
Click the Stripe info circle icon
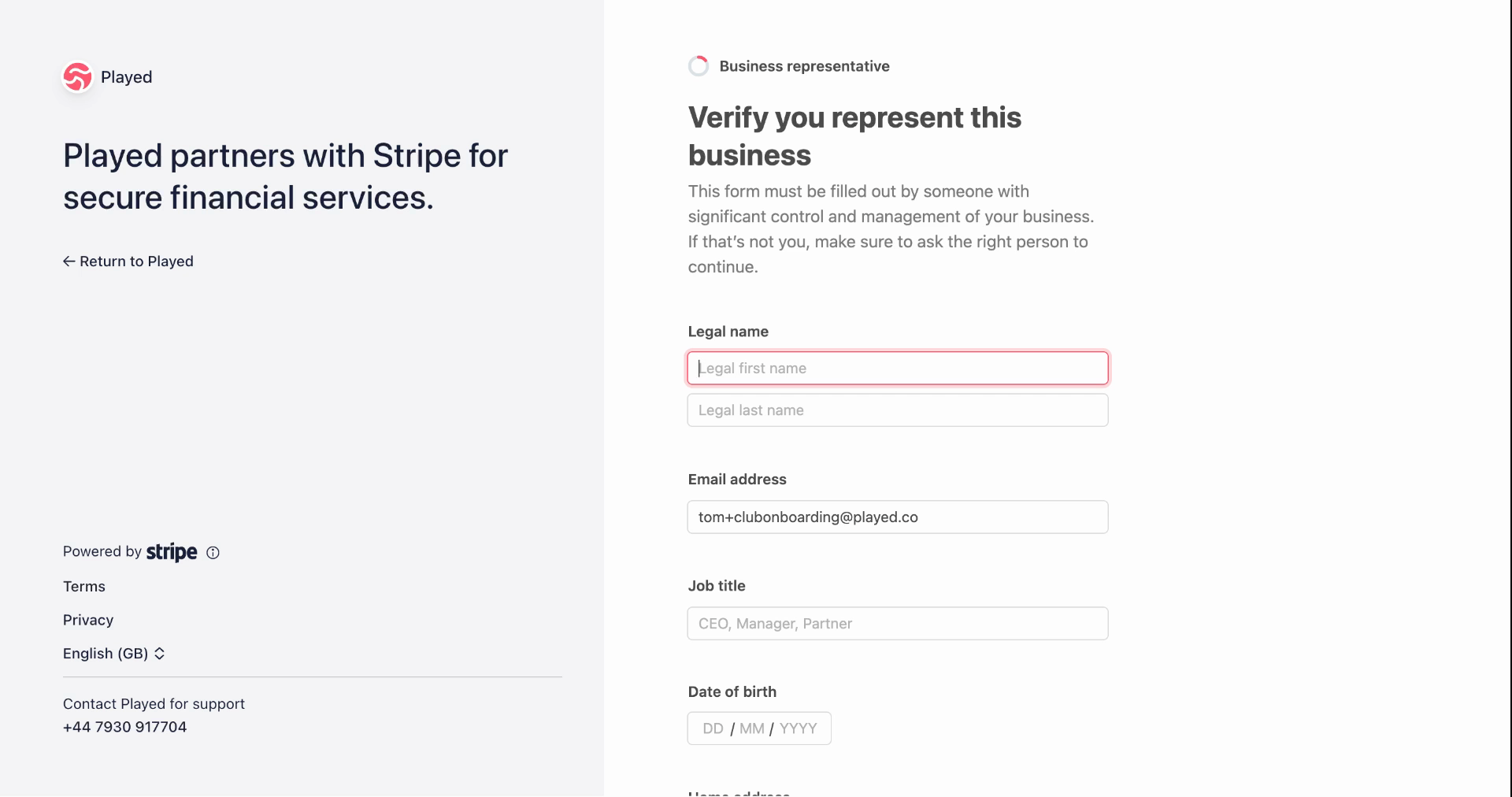(213, 553)
